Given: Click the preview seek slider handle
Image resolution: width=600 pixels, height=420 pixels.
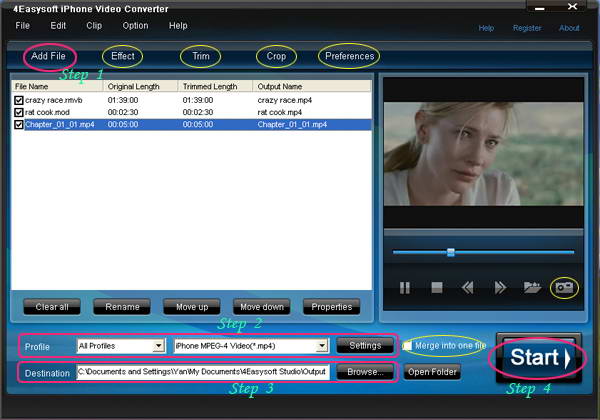Looking at the screenshot, I should click(x=451, y=252).
